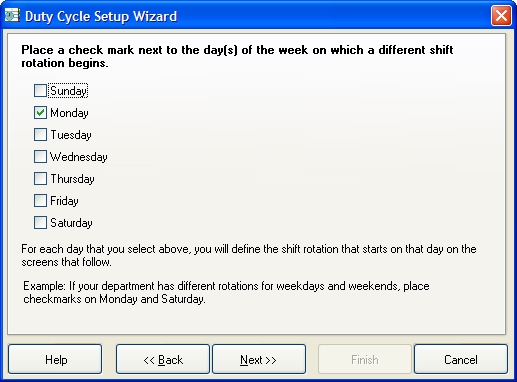Click the Wednesday label text

[x=79, y=157]
